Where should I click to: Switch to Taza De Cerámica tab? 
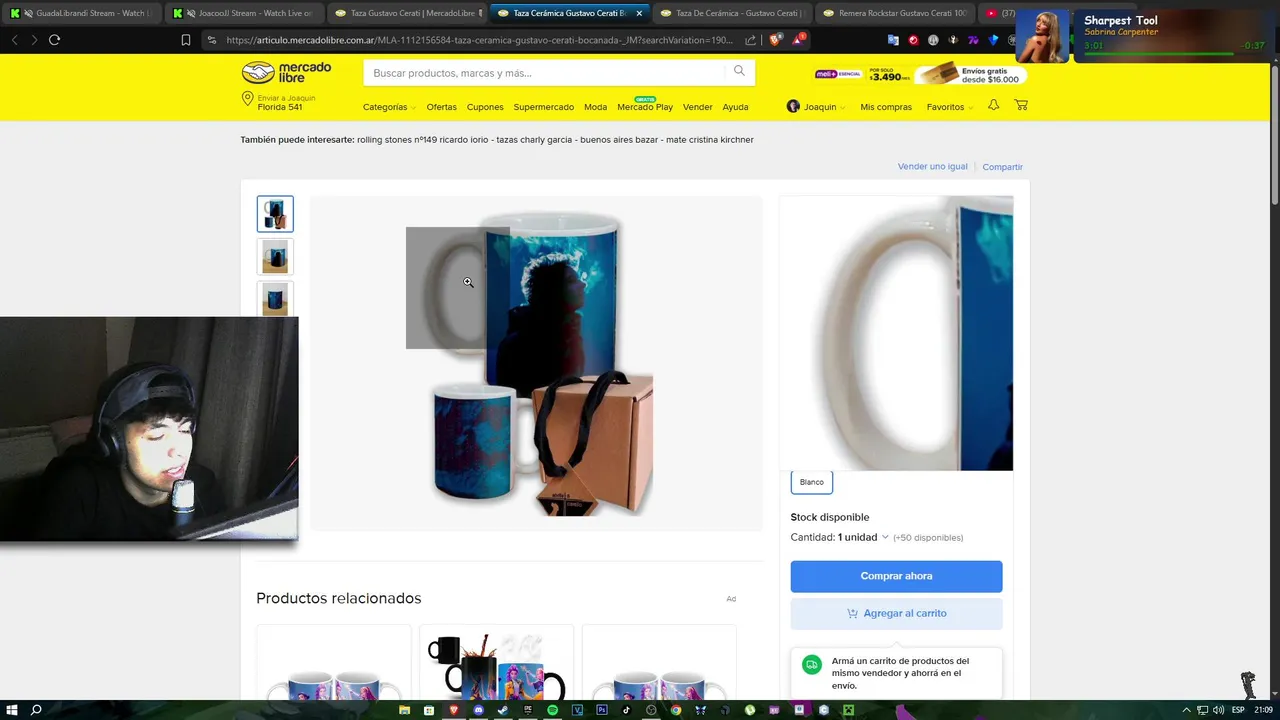pyautogui.click(x=734, y=13)
